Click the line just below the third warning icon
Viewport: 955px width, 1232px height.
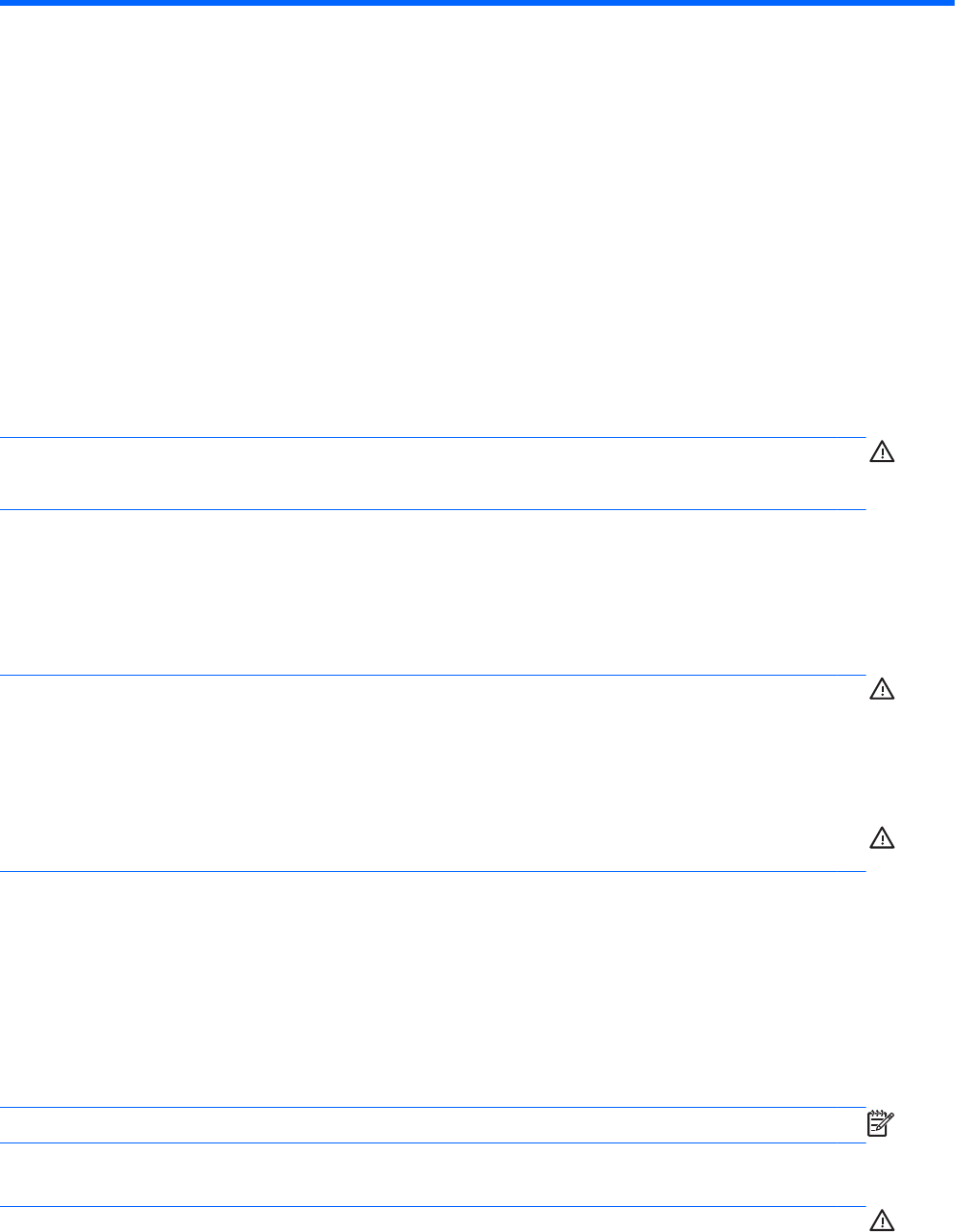coord(433,872)
